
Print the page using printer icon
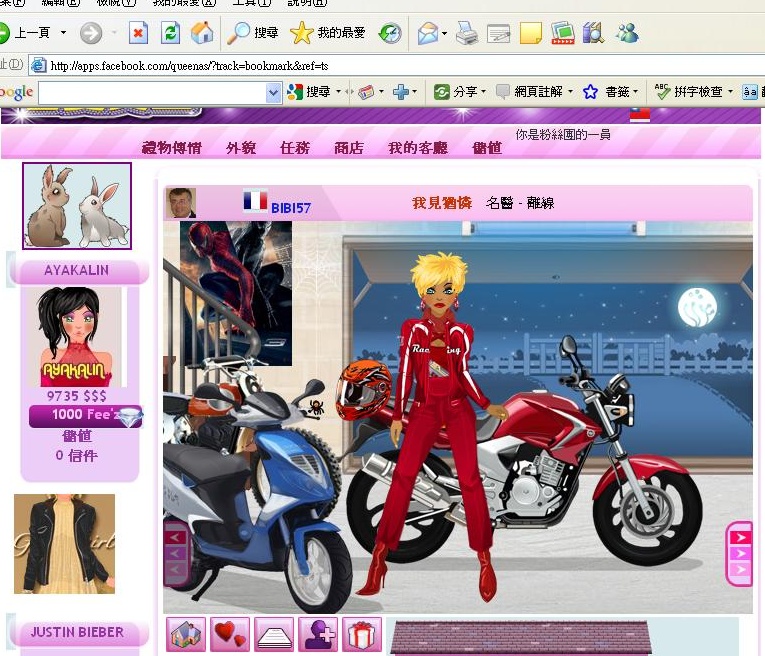467,33
